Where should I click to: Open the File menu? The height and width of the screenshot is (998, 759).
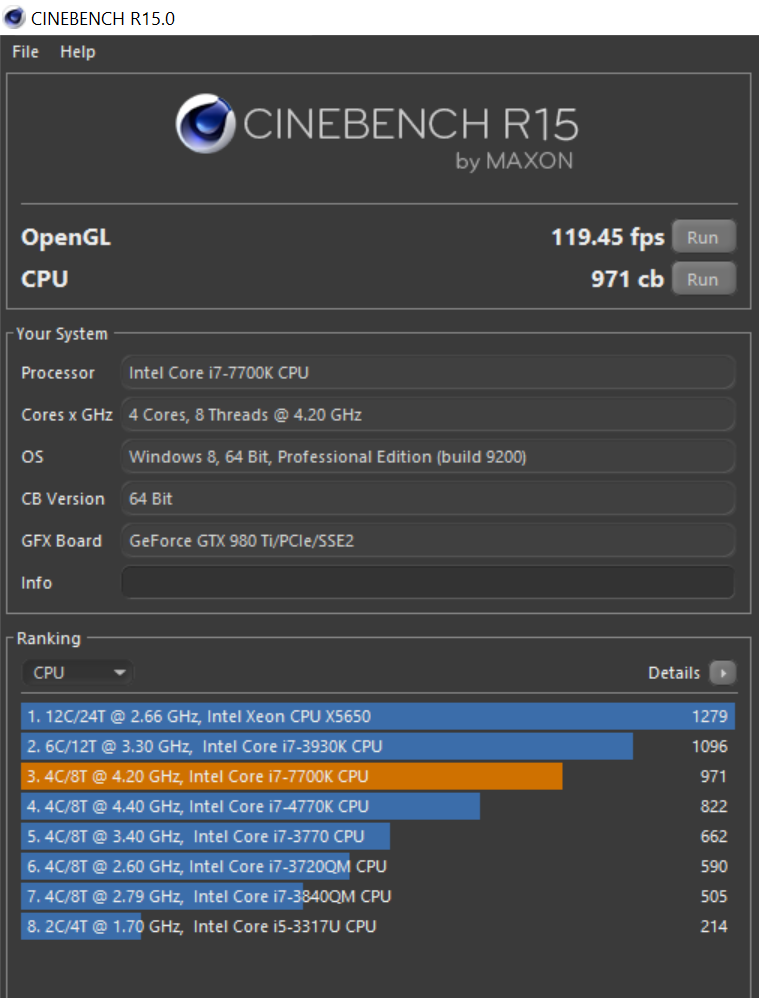24,52
